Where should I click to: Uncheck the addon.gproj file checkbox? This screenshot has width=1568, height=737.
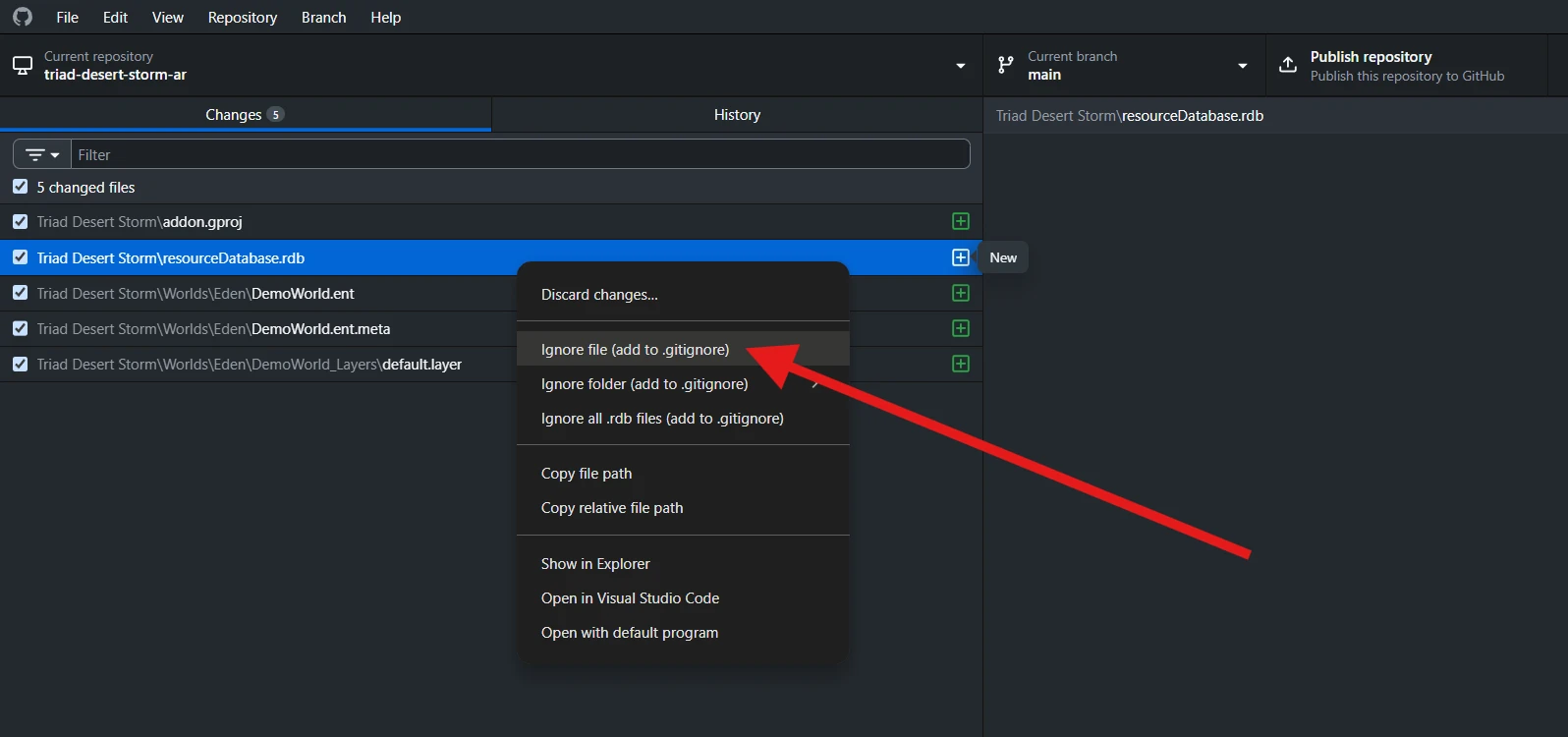(20, 222)
